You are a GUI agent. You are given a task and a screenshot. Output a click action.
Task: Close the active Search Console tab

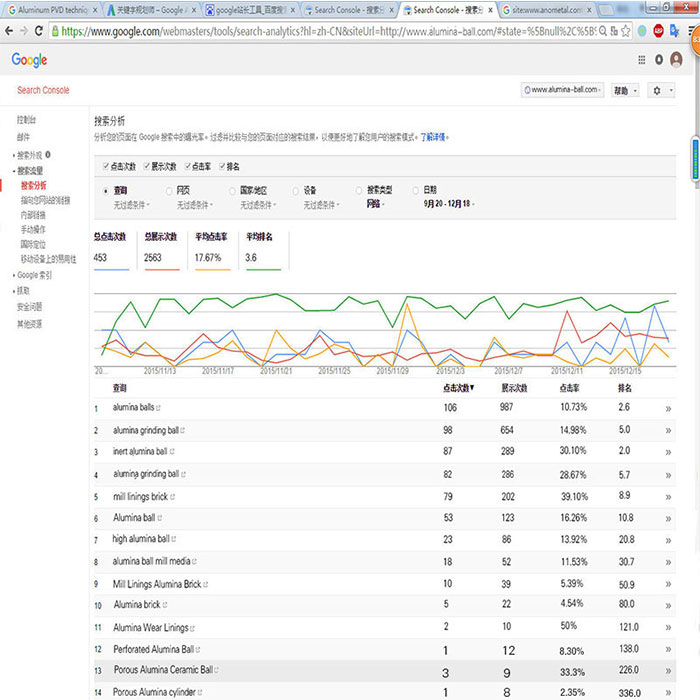[490, 10]
